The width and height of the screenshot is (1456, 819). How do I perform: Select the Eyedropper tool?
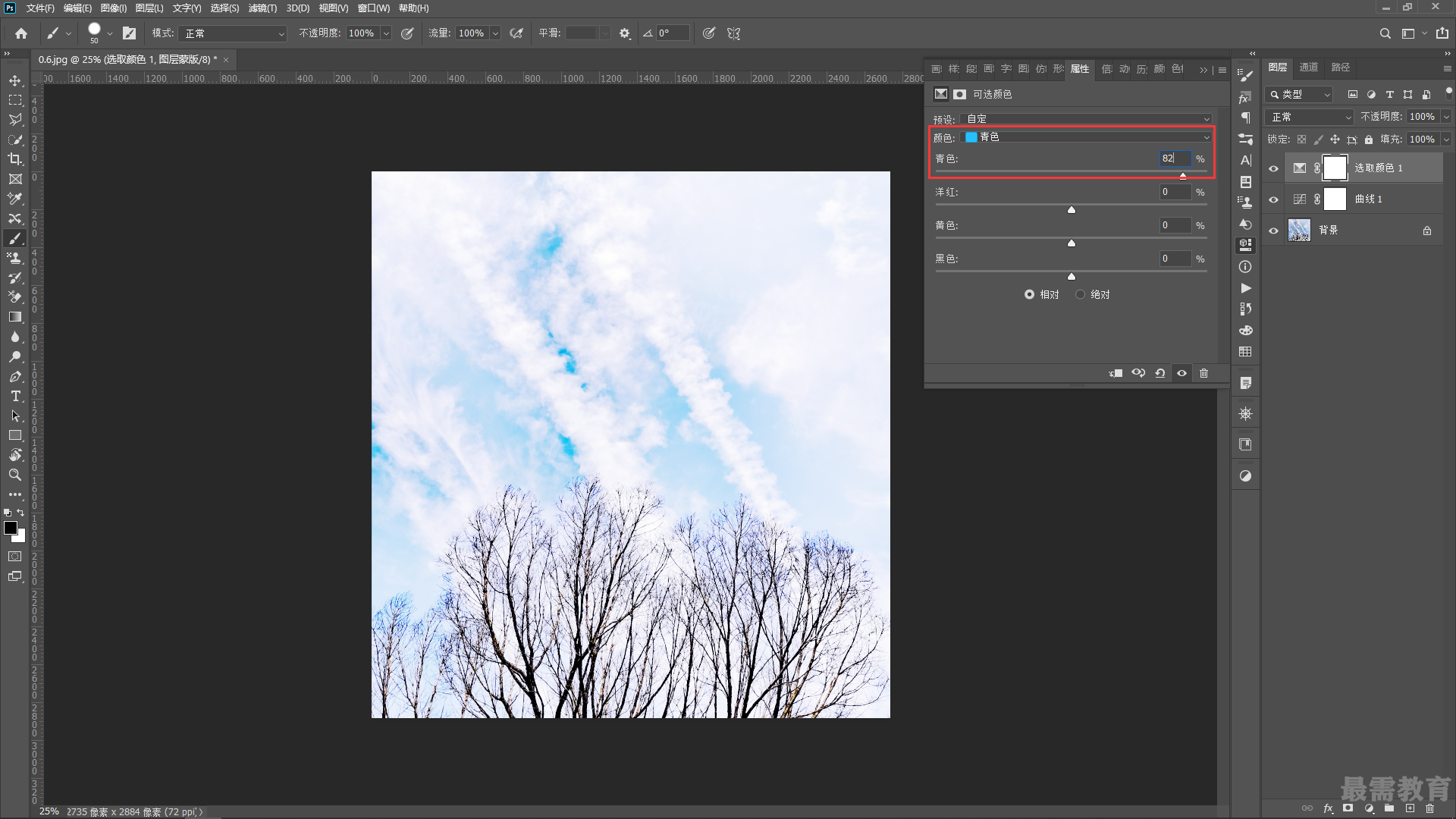click(15, 199)
